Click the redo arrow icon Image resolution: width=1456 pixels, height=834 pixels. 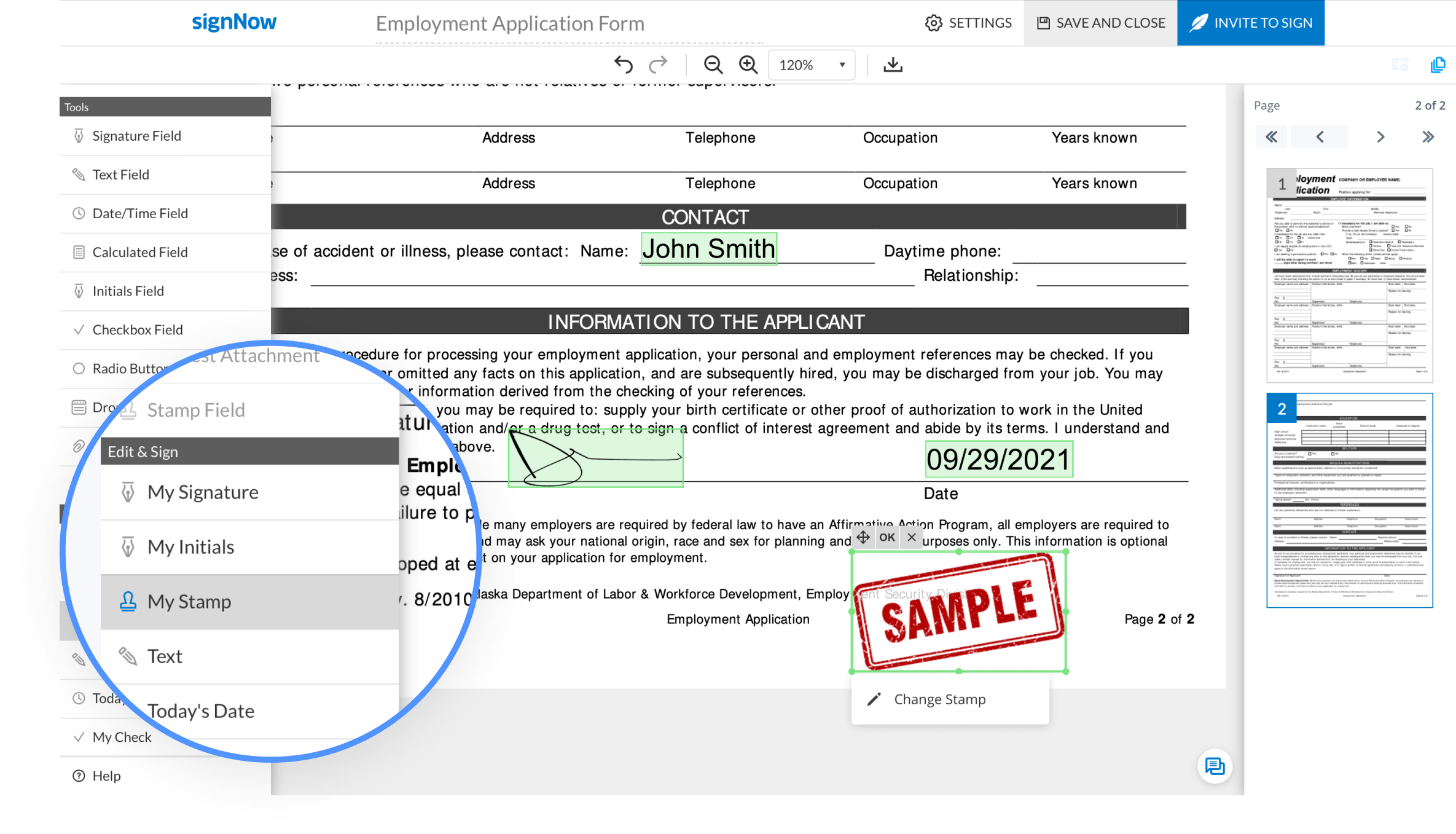(658, 65)
